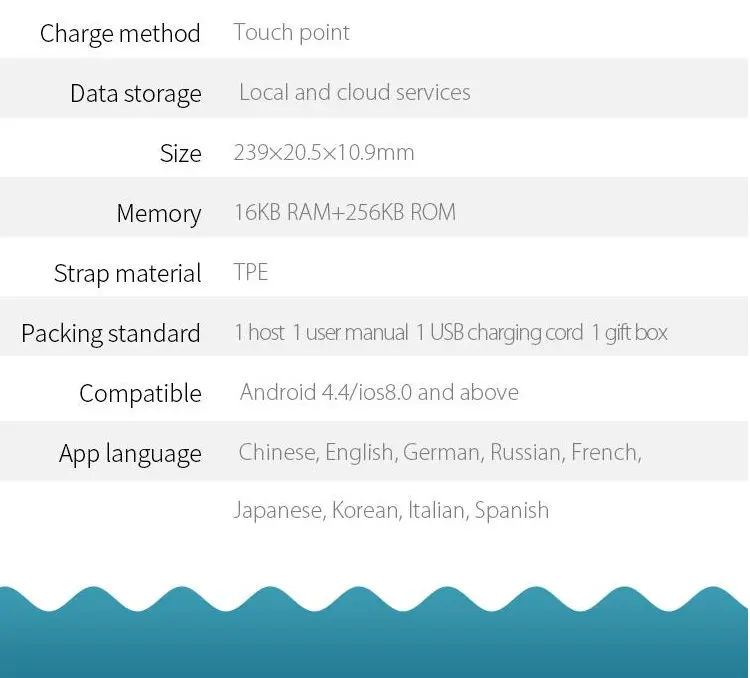Select the 'Charge method' label
This screenshot has width=750, height=678.
[120, 34]
